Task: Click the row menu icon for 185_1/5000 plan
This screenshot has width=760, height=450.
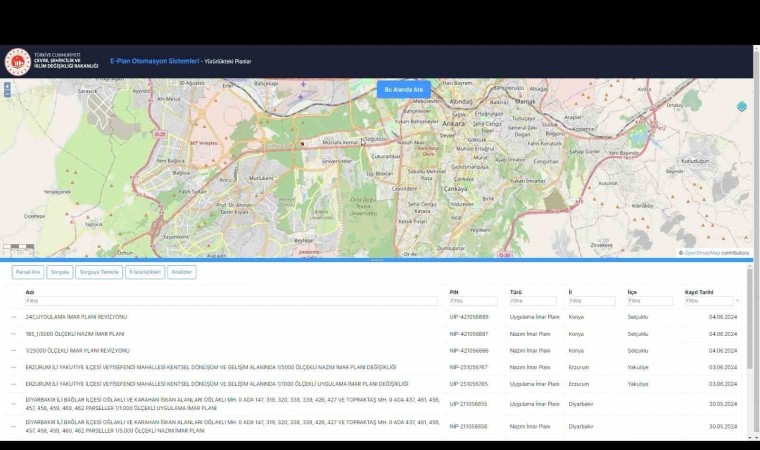Action: 14,334
